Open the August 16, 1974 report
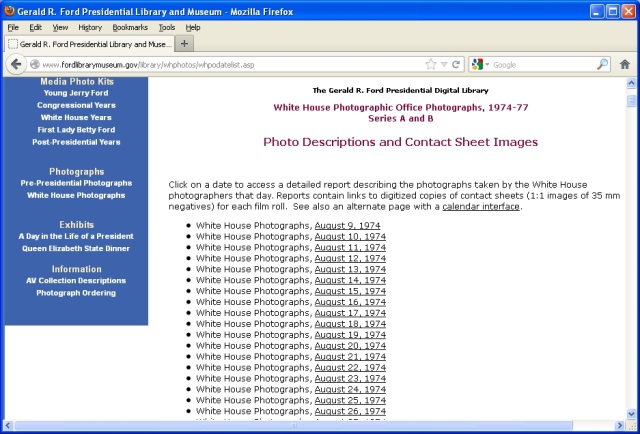This screenshot has width=640, height=434. tap(350, 302)
